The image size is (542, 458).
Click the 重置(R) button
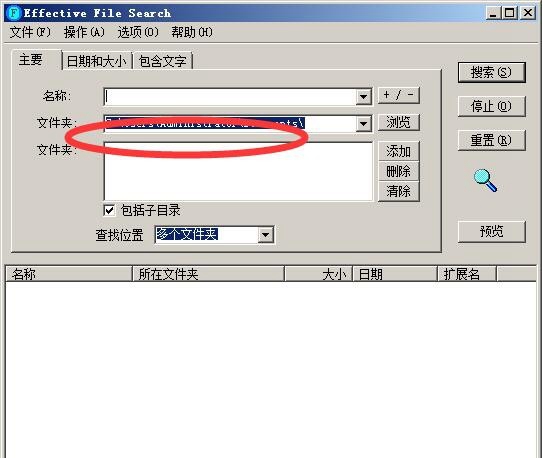click(x=492, y=140)
